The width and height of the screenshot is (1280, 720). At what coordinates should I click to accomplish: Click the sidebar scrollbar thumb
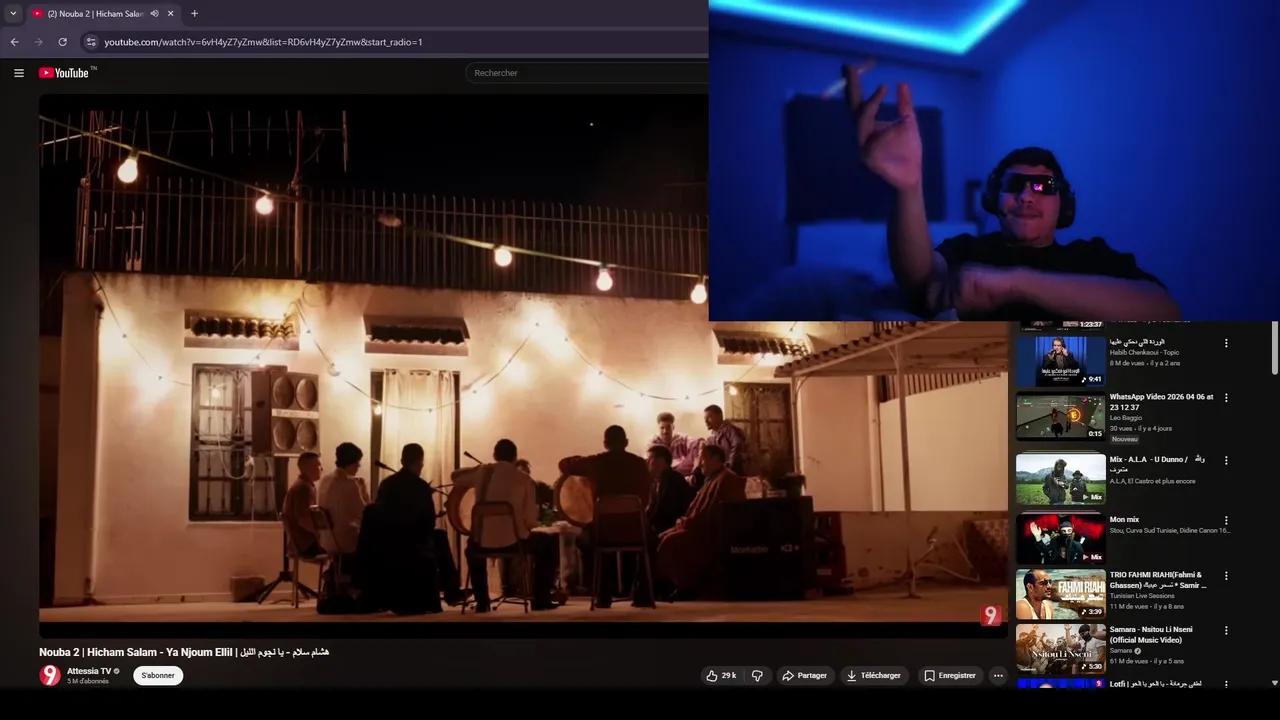click(x=1274, y=349)
